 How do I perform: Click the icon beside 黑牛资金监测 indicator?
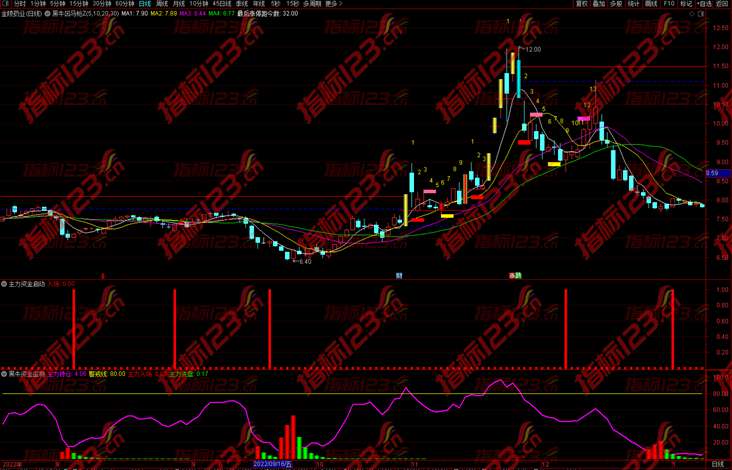click(5, 374)
